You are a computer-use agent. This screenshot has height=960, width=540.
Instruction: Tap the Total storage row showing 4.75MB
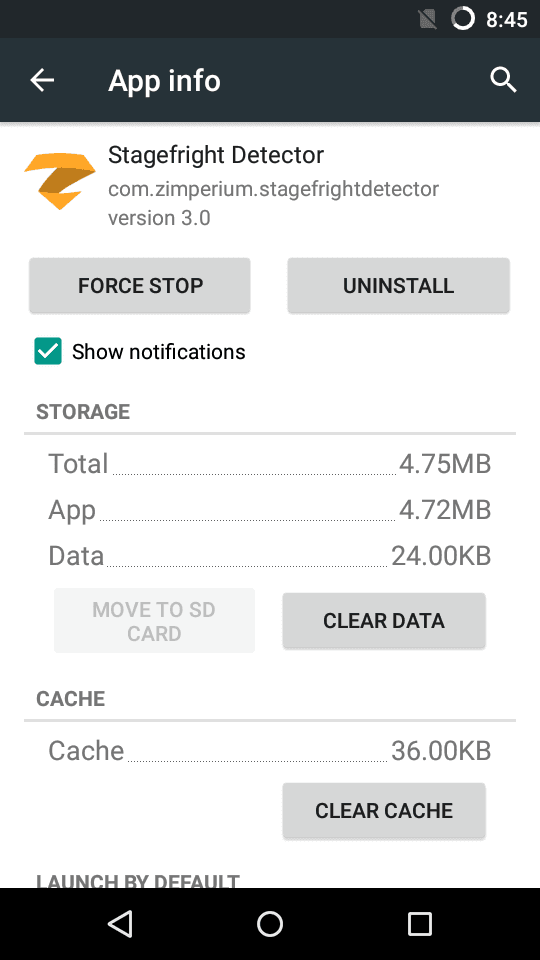[269, 463]
